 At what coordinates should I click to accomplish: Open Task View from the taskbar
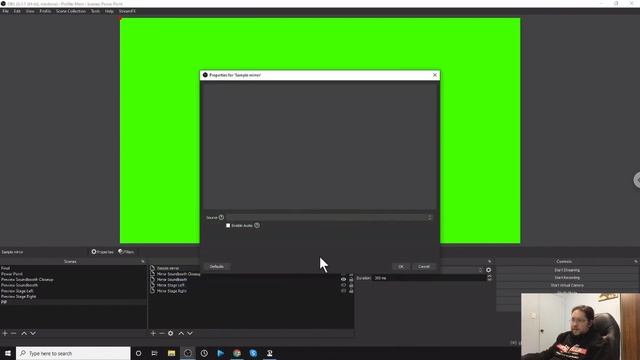[155, 353]
